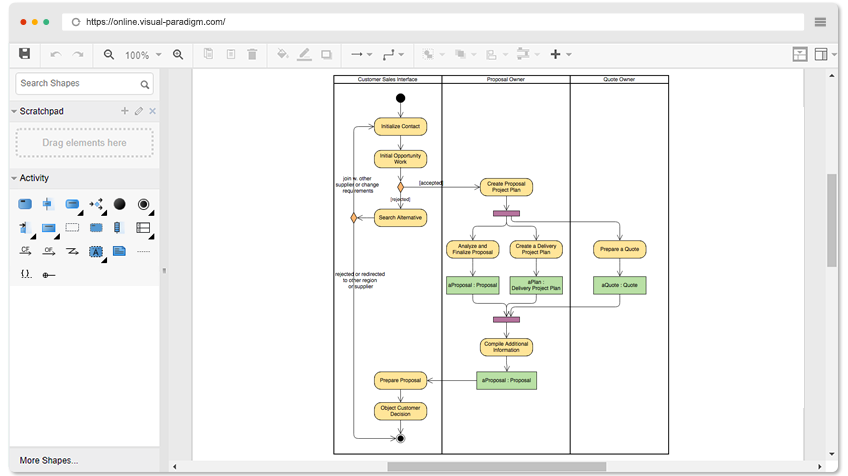
Task: Redo the last action
Action: pyautogui.click(x=78, y=54)
